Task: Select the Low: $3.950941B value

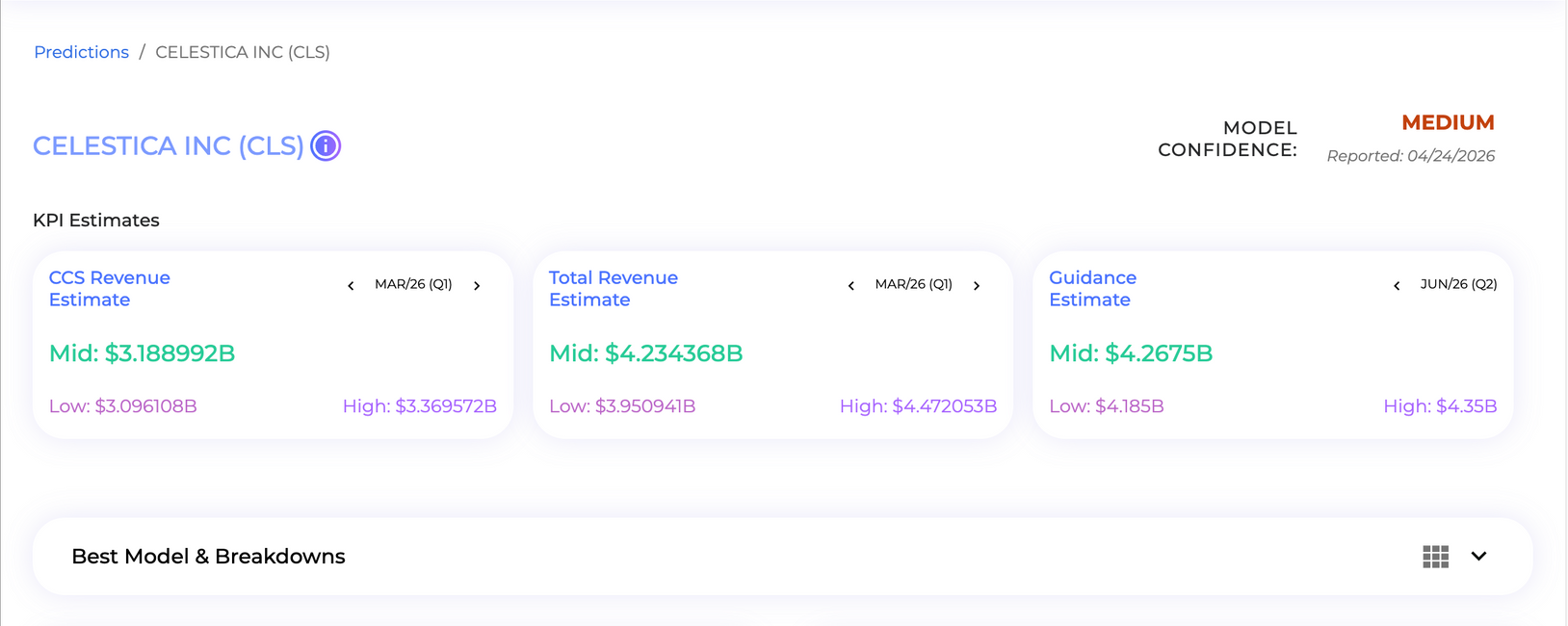Action: (x=622, y=406)
